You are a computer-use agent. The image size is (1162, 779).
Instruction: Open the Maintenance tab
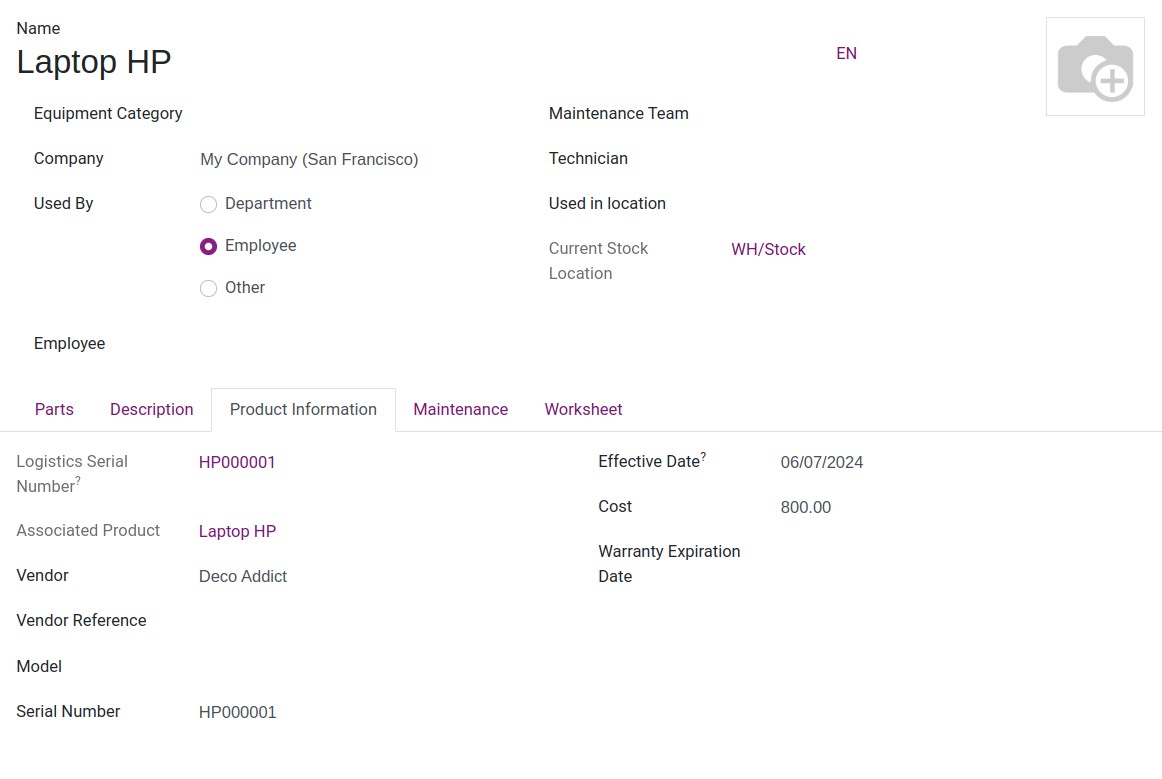[460, 410]
